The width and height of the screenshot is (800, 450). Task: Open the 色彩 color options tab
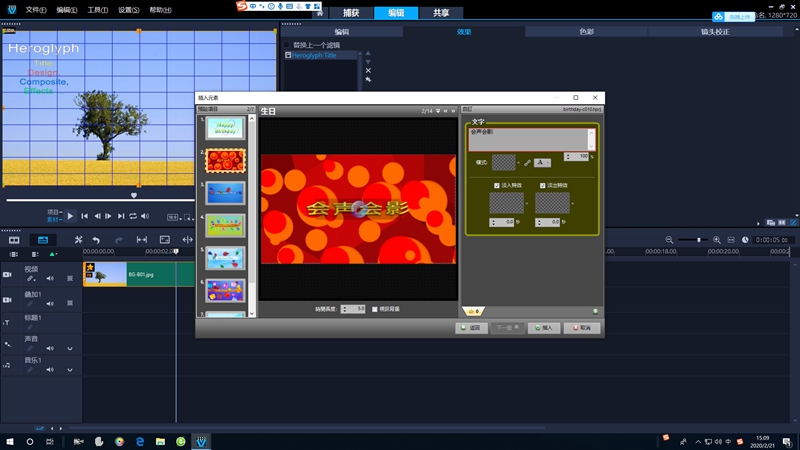click(586, 32)
